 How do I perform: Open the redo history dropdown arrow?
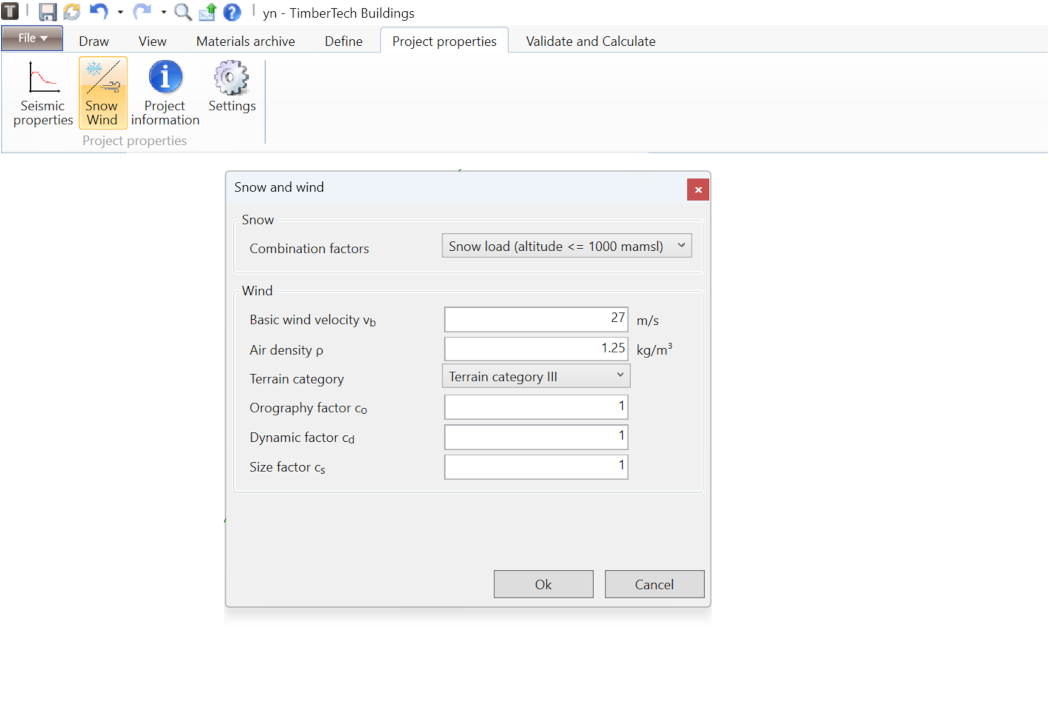click(163, 12)
